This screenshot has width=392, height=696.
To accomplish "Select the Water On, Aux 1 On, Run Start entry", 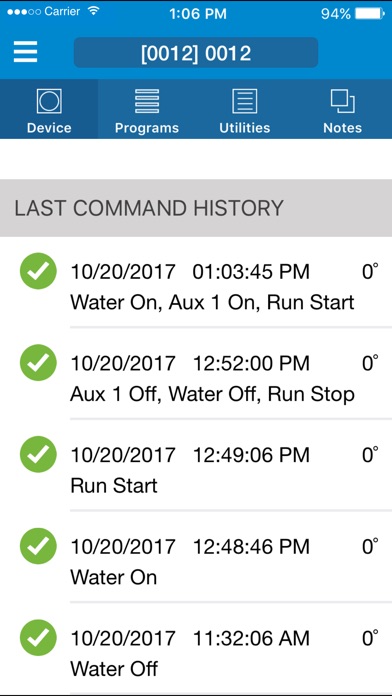I will point(196,283).
